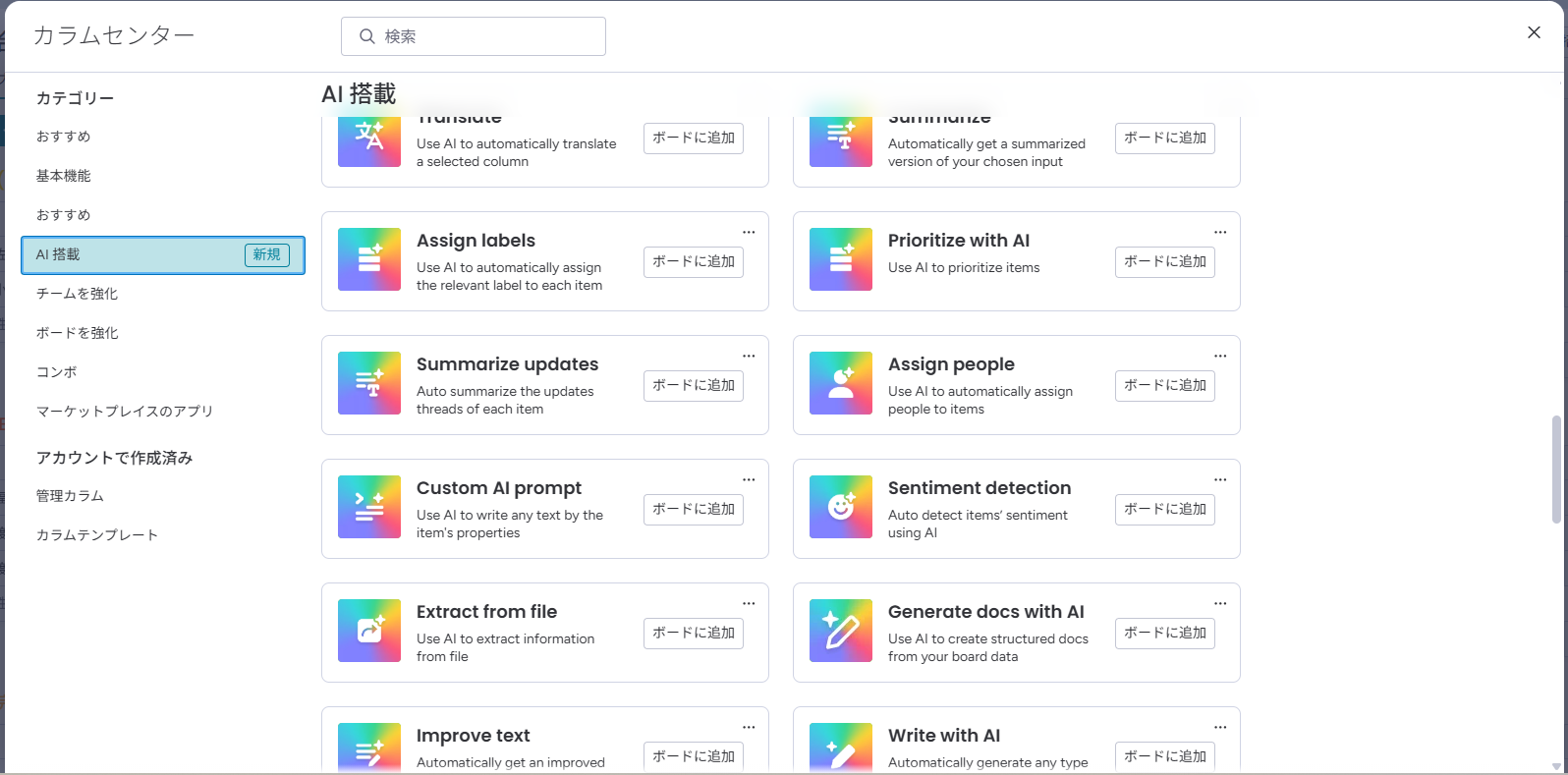
Task: Select the AI 搭載 category
Action: tap(163, 255)
